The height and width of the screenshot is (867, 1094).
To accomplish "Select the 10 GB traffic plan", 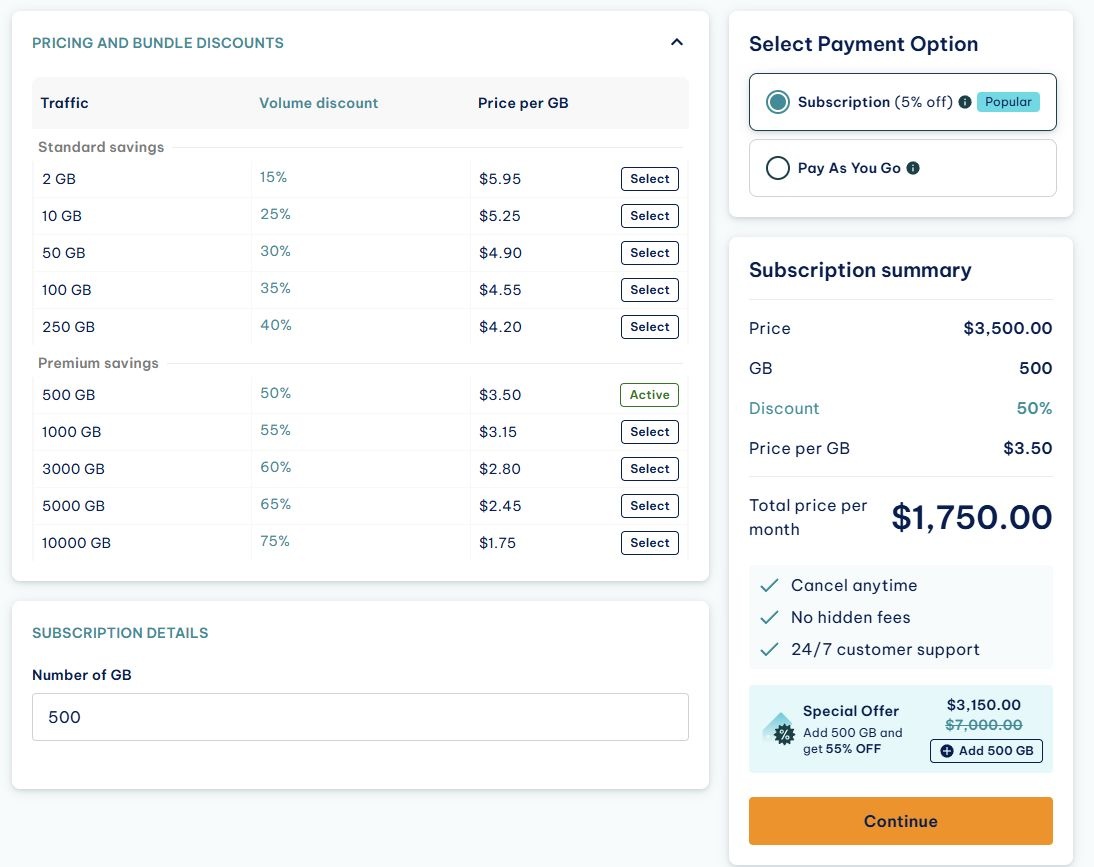I will pos(649,216).
